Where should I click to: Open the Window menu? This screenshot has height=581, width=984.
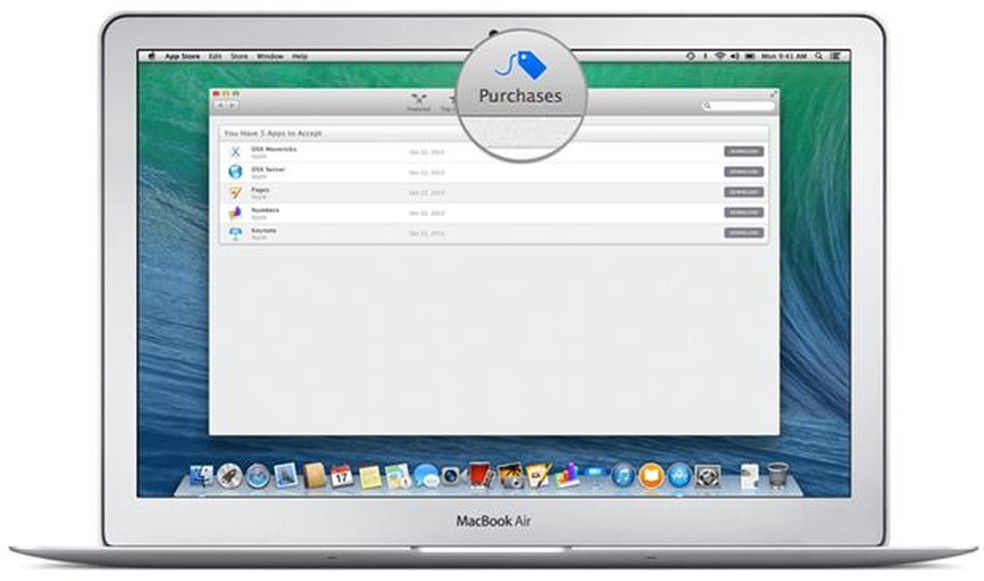[271, 57]
